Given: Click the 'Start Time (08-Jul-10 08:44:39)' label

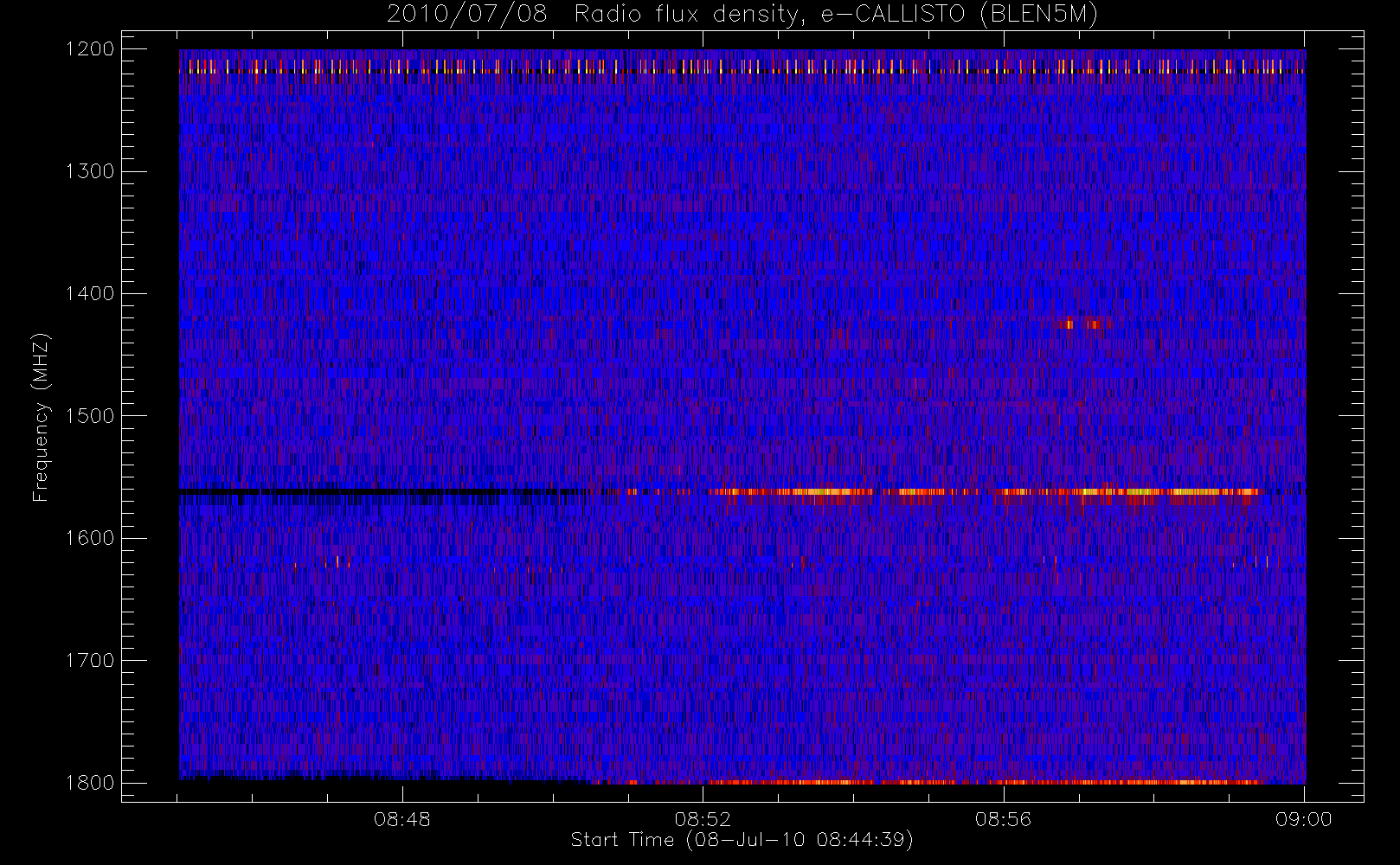Looking at the screenshot, I should (742, 840).
